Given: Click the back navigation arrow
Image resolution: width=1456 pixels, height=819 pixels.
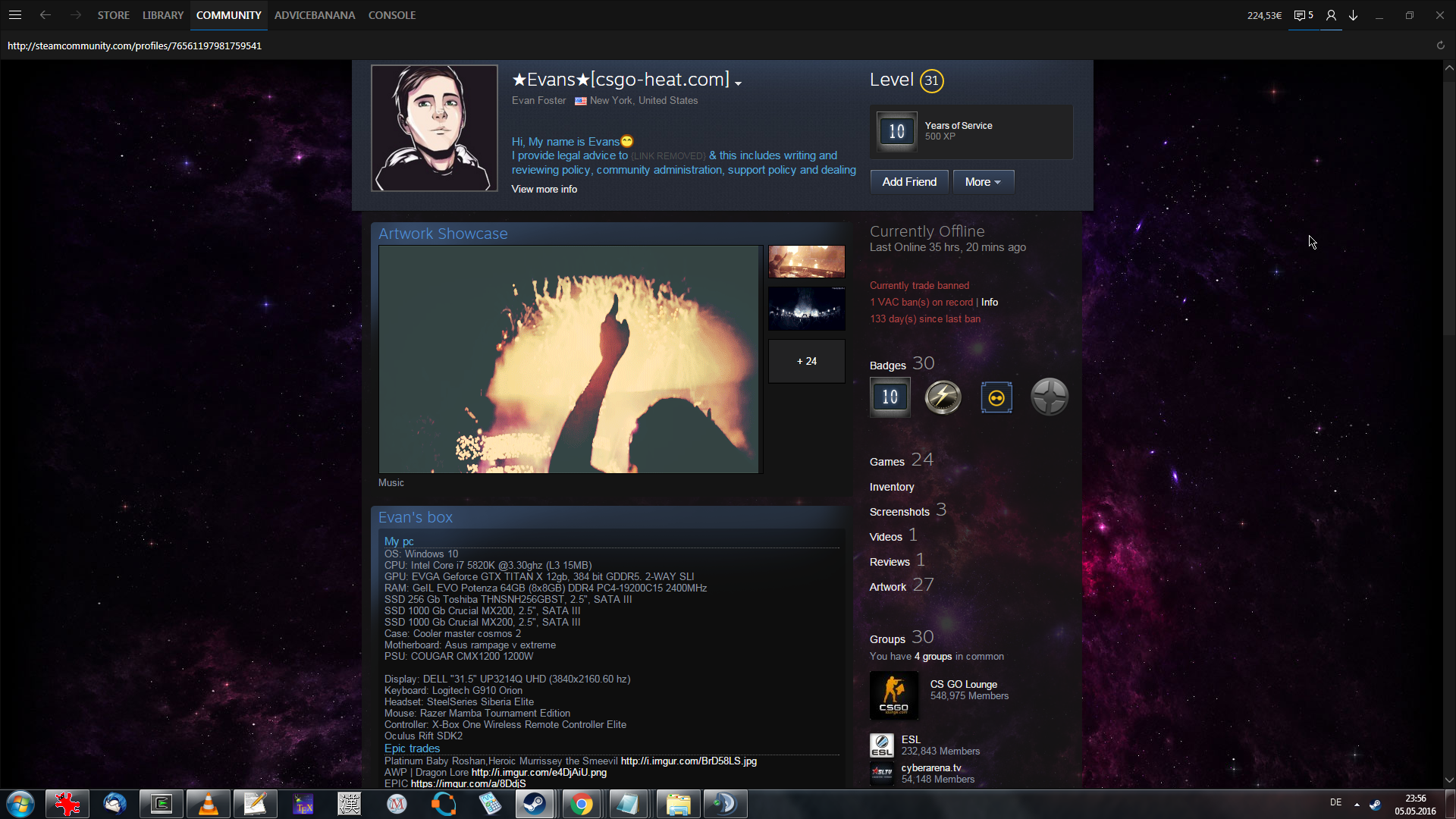Looking at the screenshot, I should coord(45,15).
